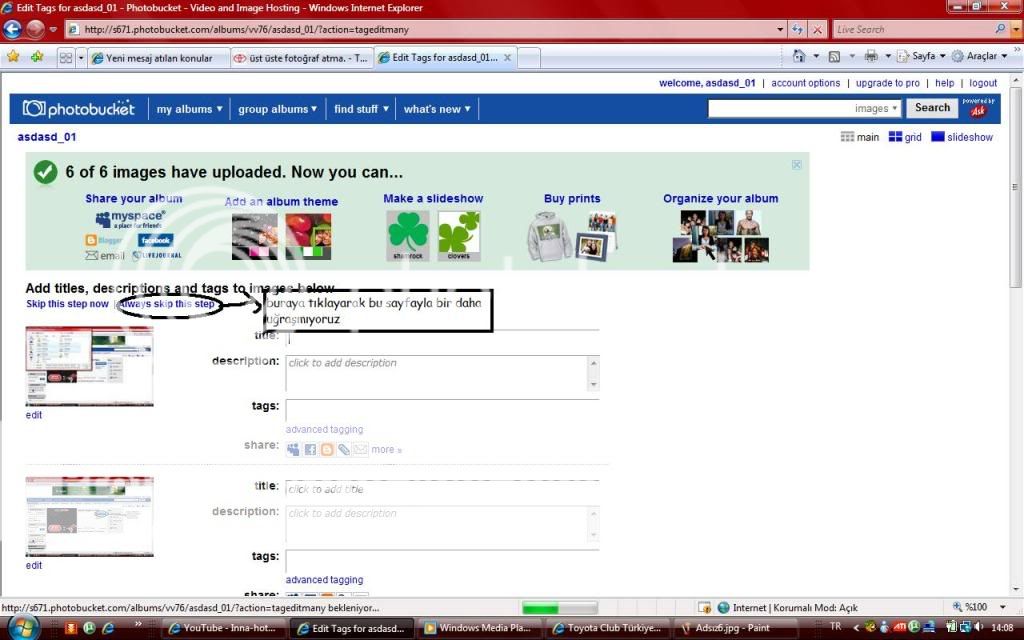Viewport: 1024px width, 640px height.
Task: Switch to grid view
Action: tap(905, 137)
